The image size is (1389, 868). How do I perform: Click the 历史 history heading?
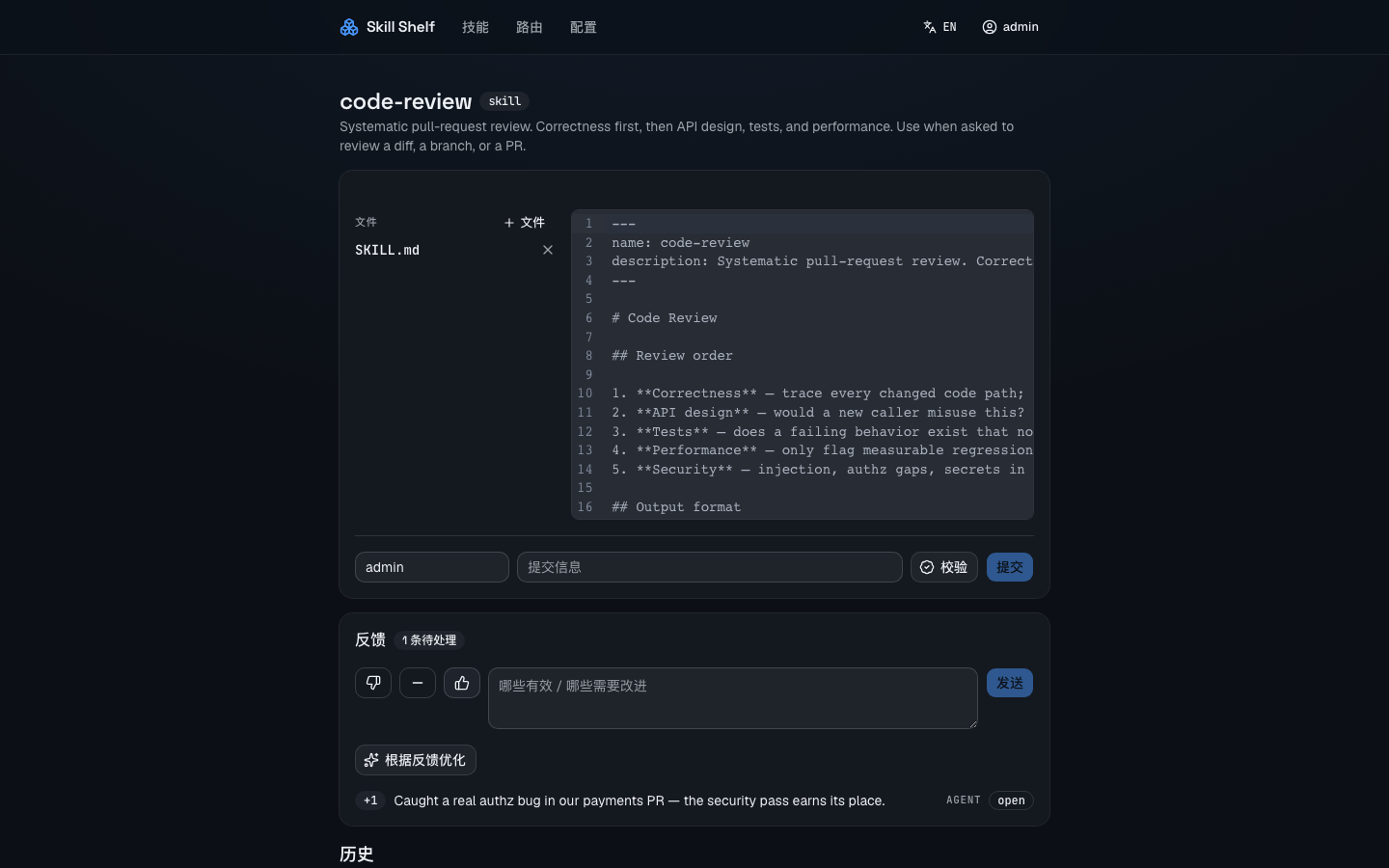(x=357, y=854)
